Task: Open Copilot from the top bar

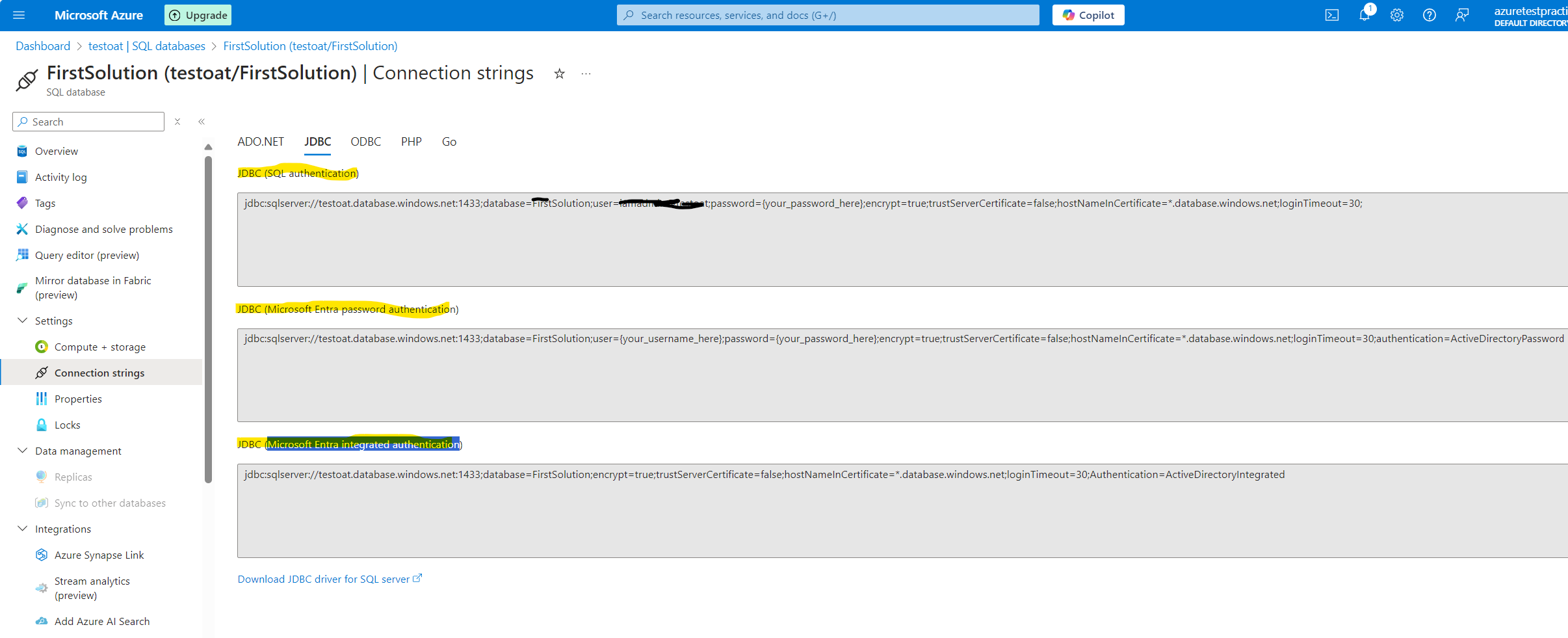Action: tap(1088, 15)
